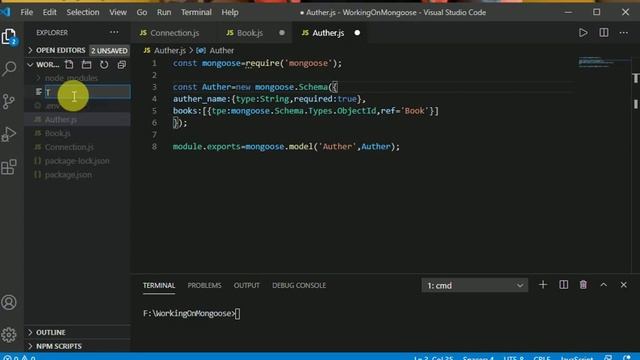Open the .env file in explorer
Screen dimensions: 640x360
78,106
